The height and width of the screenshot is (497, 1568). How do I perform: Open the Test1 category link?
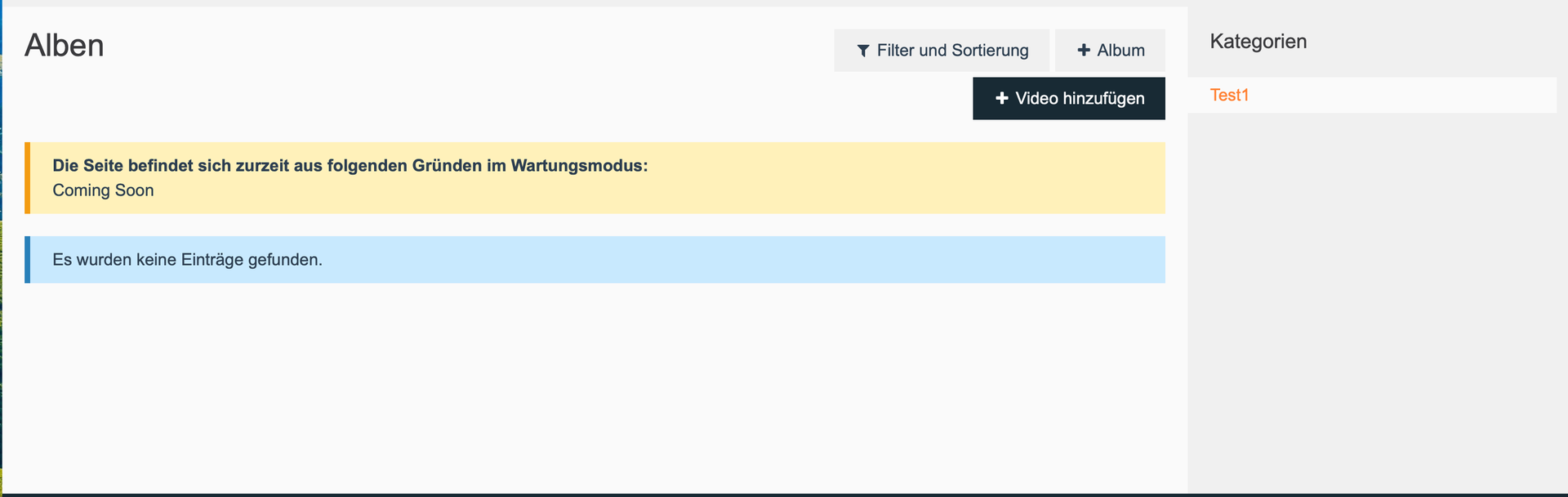pos(1229,95)
